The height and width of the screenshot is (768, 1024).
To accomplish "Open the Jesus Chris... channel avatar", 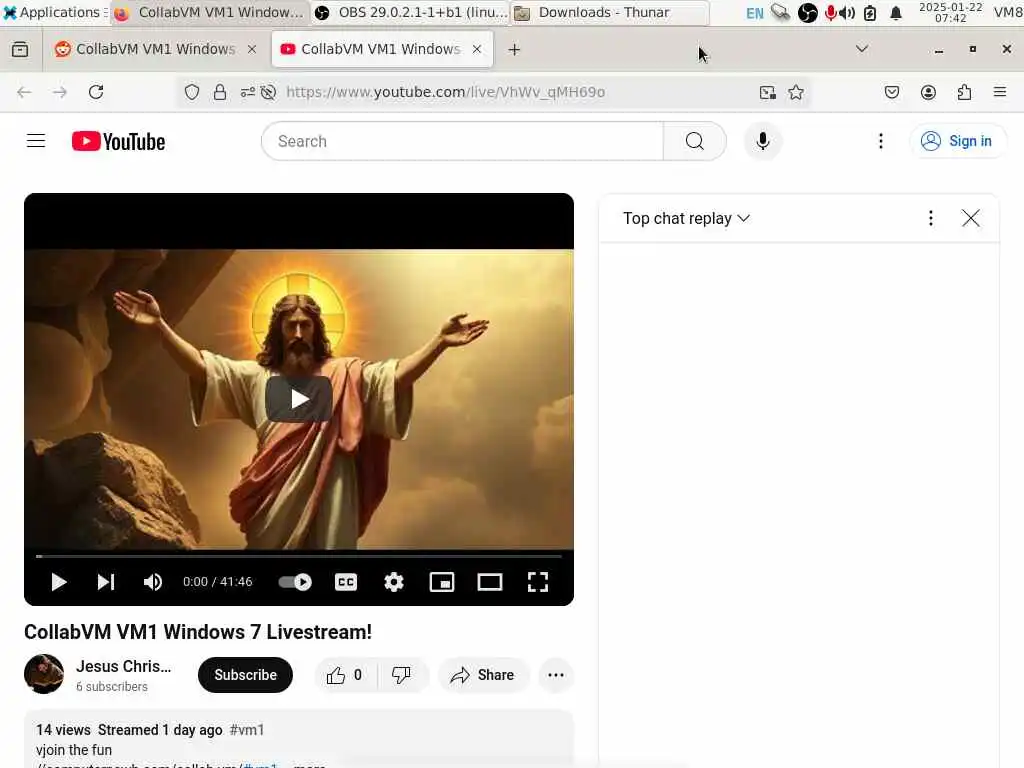I will coord(44,674).
